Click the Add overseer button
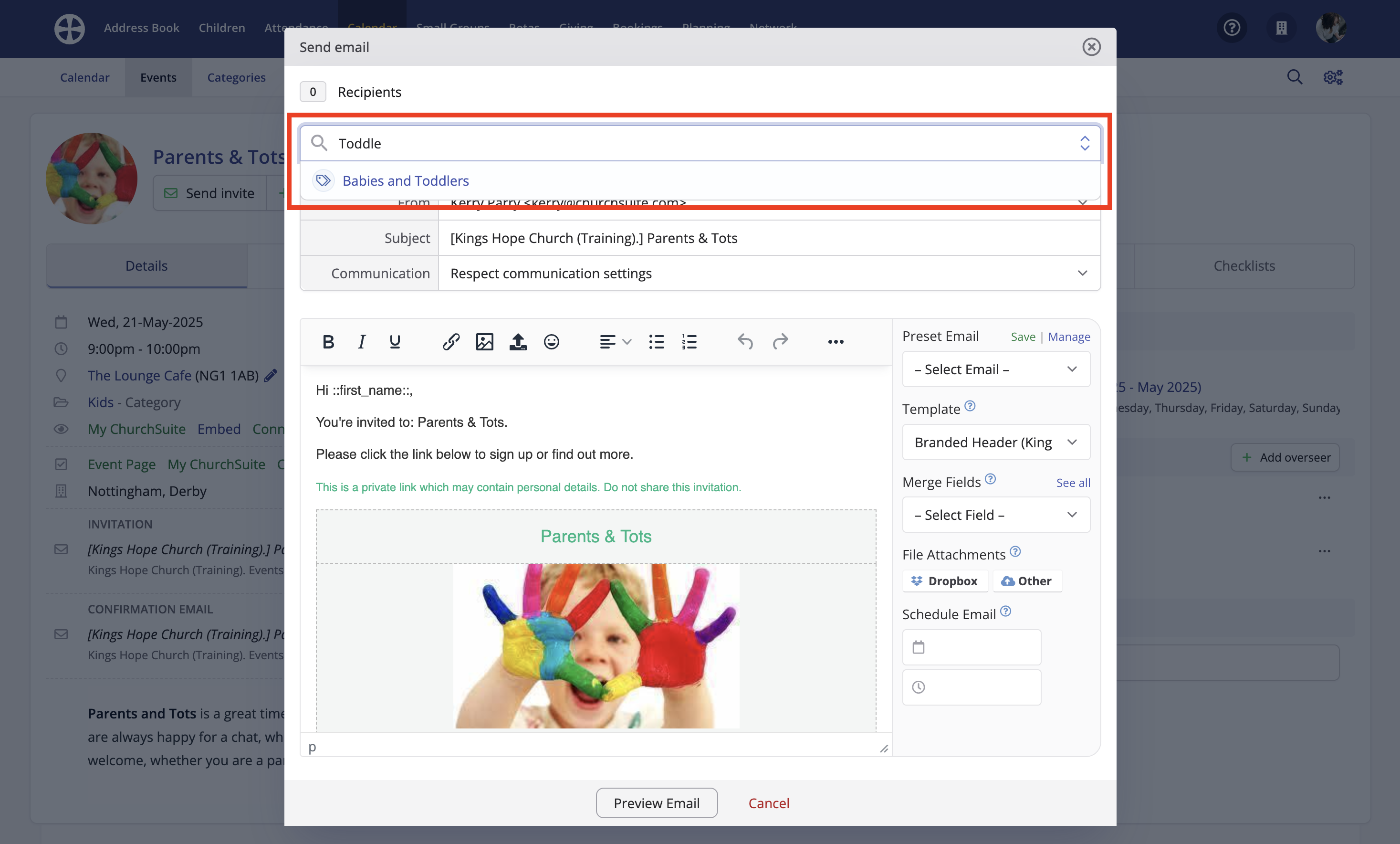 pyautogui.click(x=1285, y=457)
